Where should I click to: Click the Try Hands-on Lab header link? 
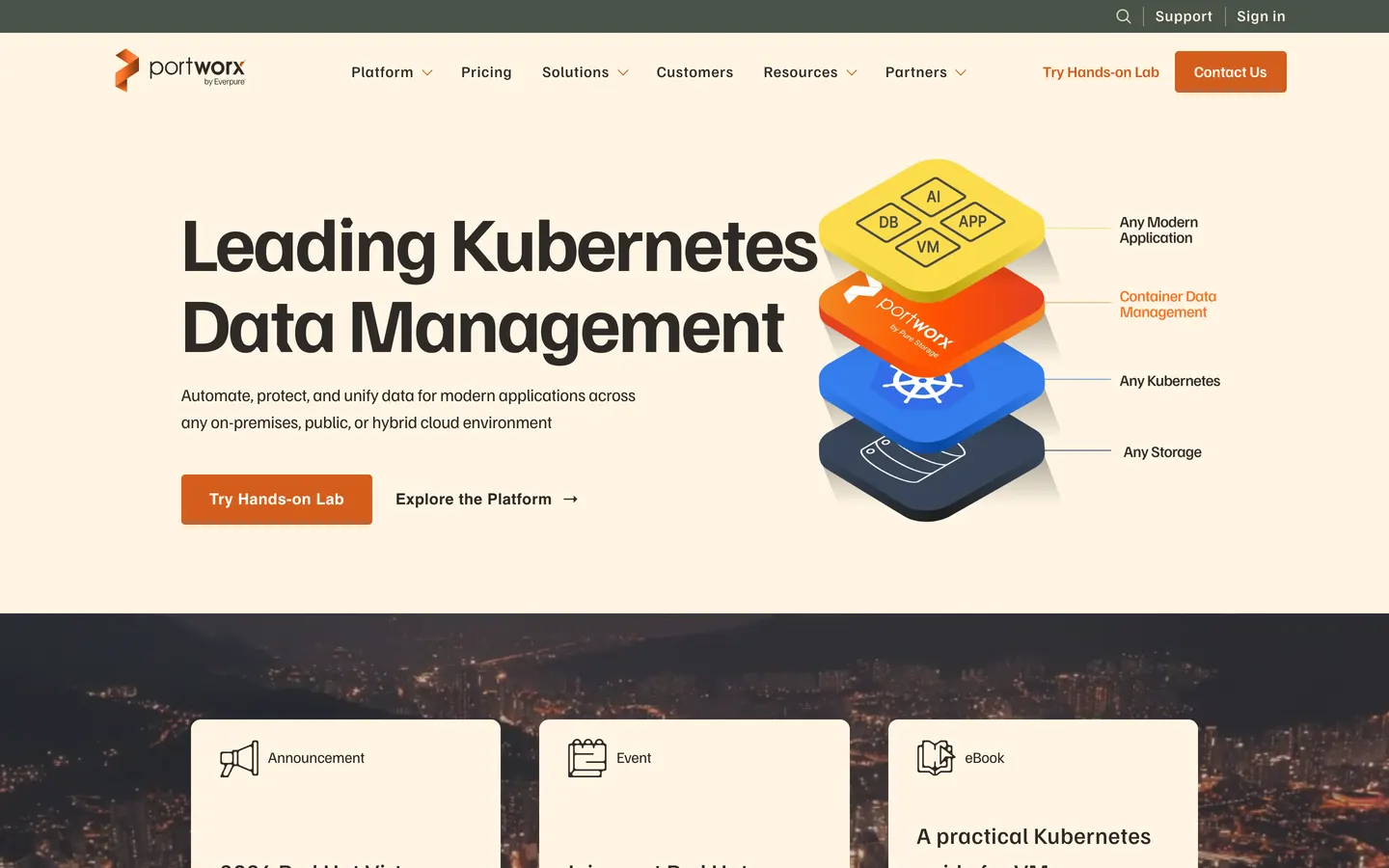(1101, 72)
